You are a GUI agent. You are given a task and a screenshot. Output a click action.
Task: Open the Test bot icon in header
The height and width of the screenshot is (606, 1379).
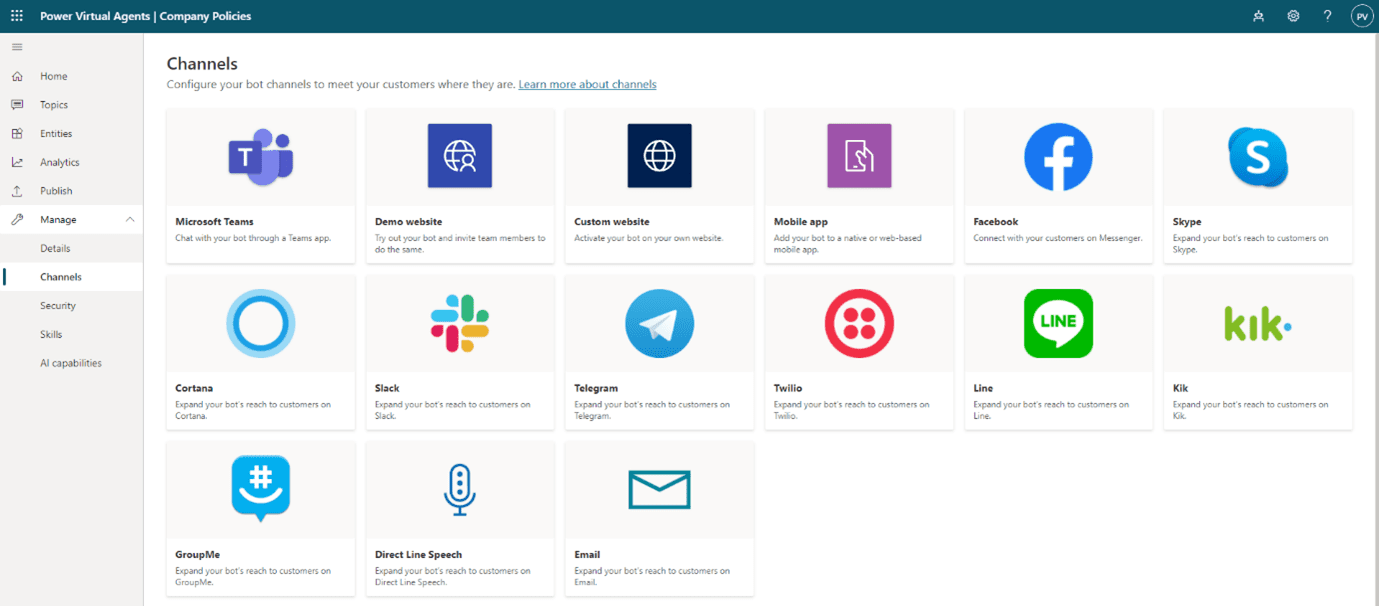[1258, 16]
